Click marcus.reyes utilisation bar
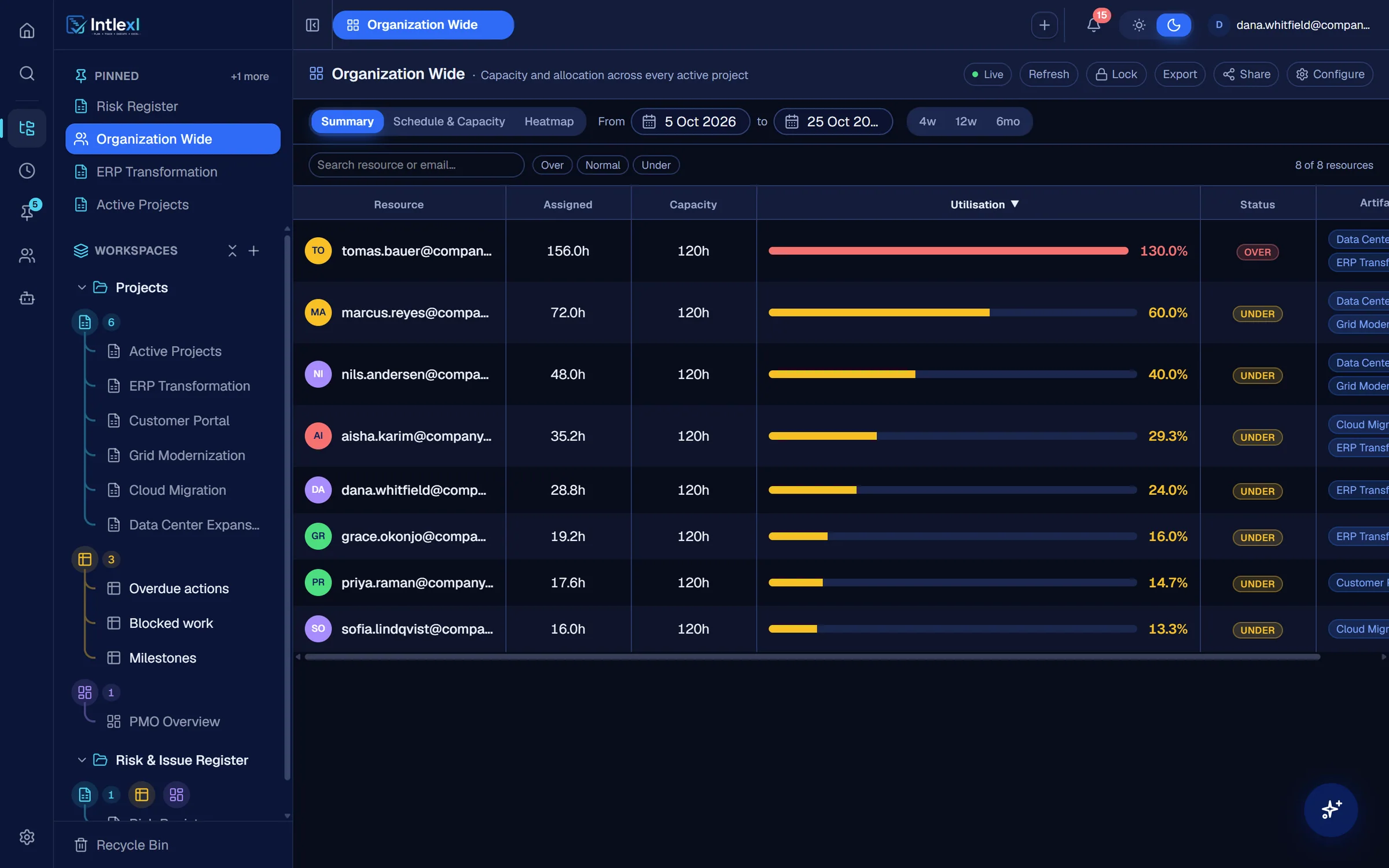The height and width of the screenshot is (868, 1389). click(x=952, y=312)
